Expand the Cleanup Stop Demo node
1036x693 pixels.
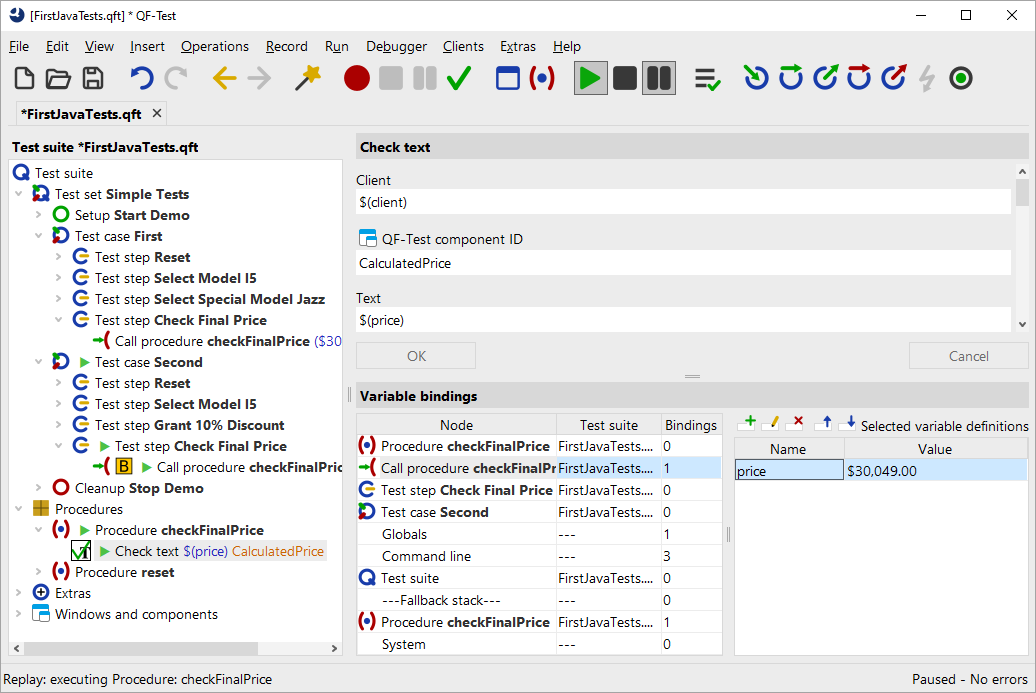pyautogui.click(x=38, y=488)
